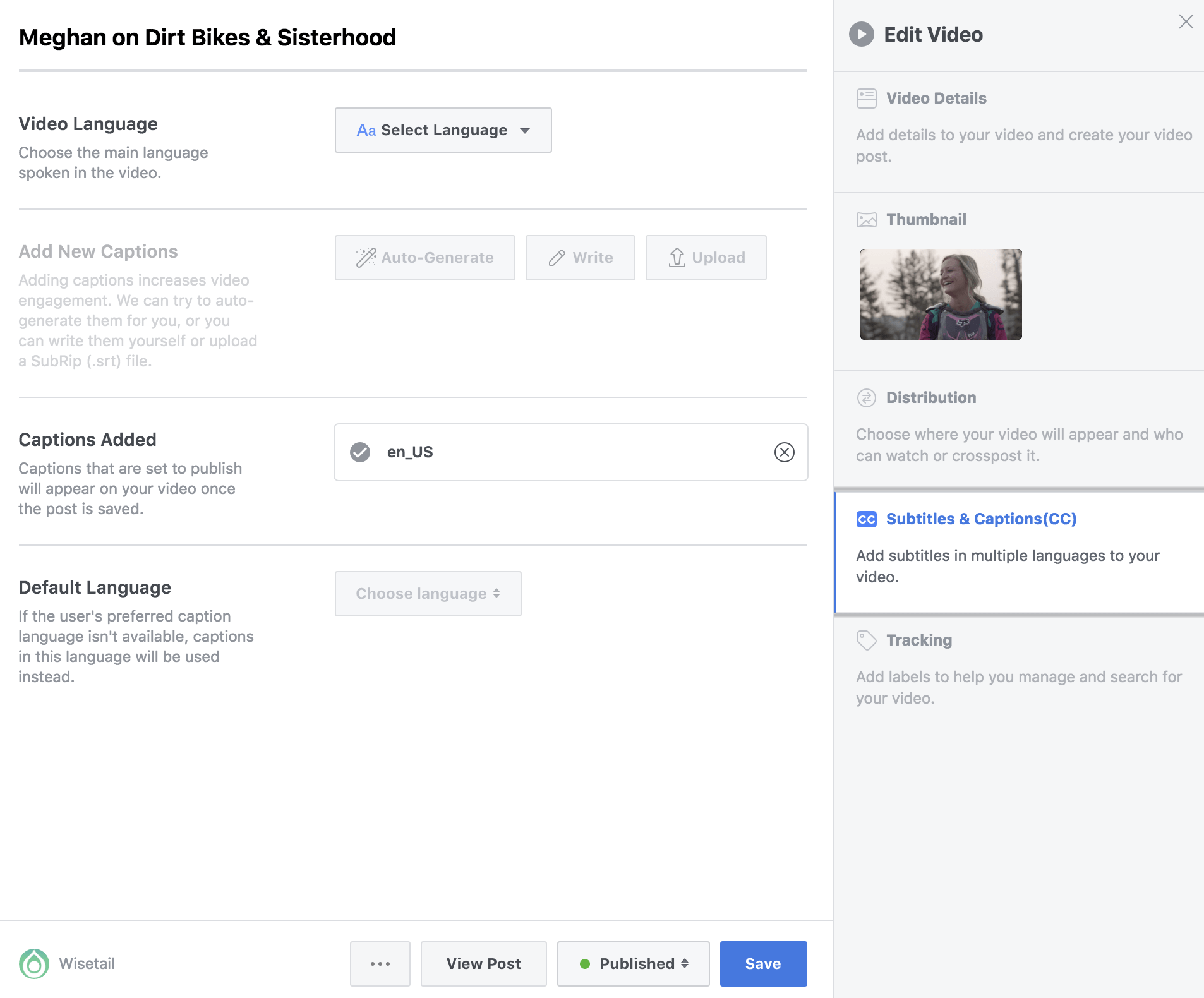Open the Distribution section
This screenshot has height=998, width=1204.
point(930,398)
